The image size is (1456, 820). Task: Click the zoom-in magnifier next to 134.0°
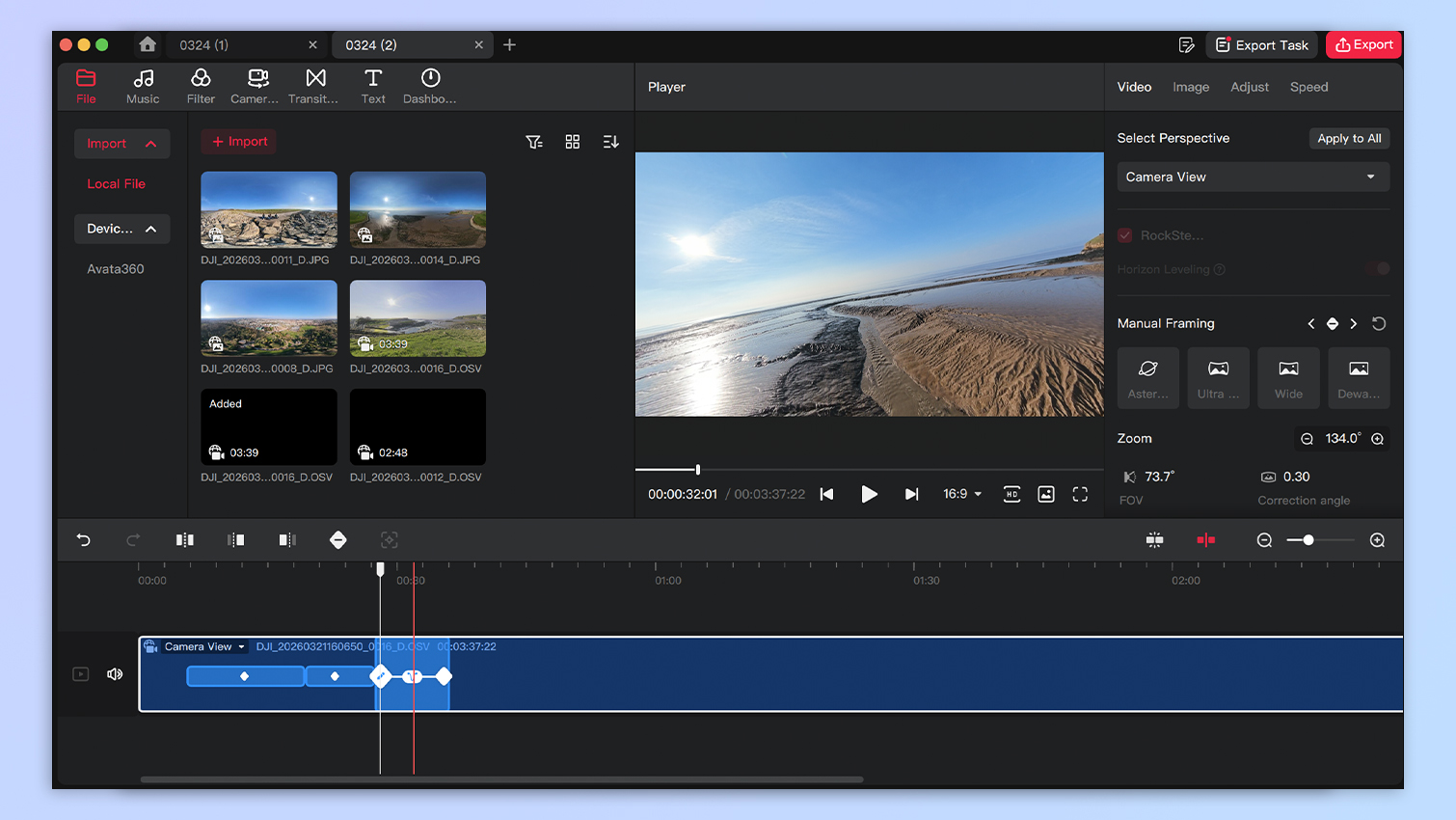click(x=1377, y=438)
